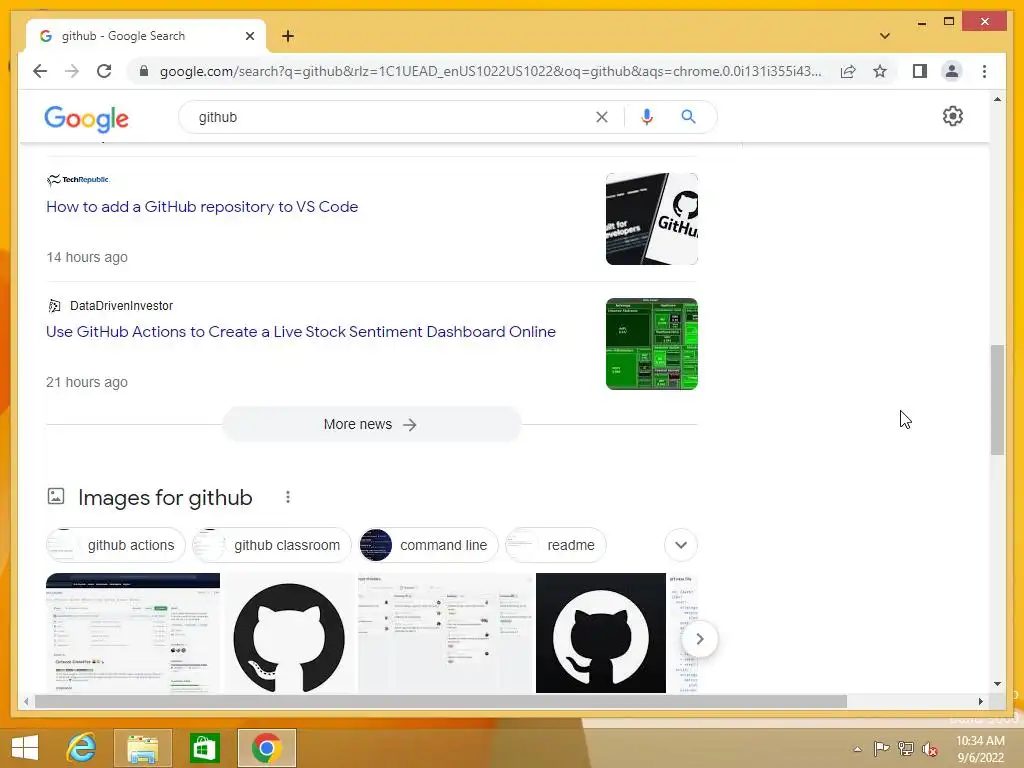1024x768 pixels.
Task: Open Action Center flag icon
Action: click(881, 749)
